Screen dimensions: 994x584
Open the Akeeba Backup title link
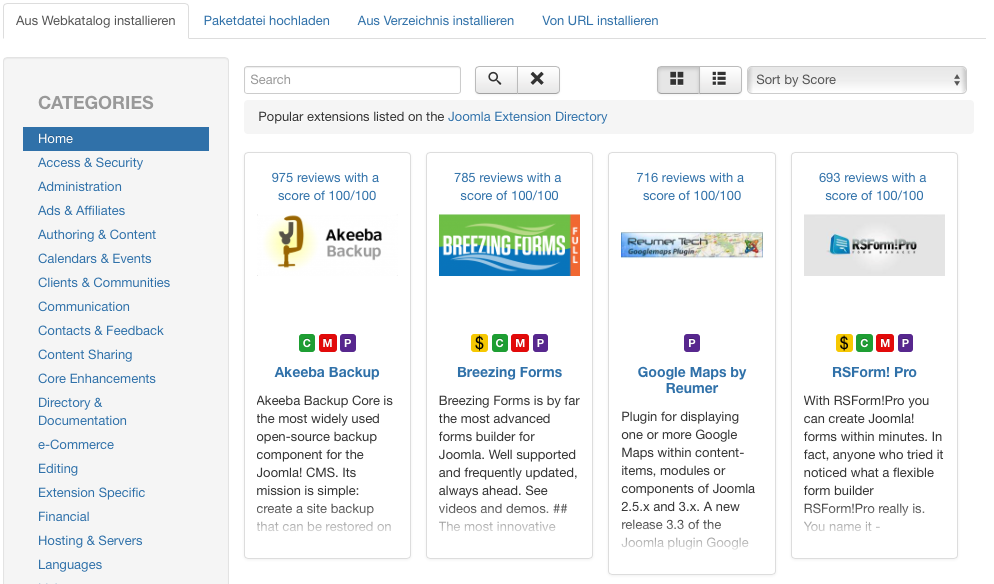pos(327,373)
